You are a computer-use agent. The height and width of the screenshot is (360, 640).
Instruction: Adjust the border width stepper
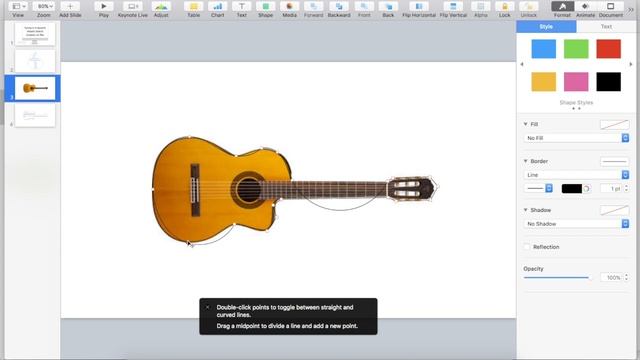(627, 189)
